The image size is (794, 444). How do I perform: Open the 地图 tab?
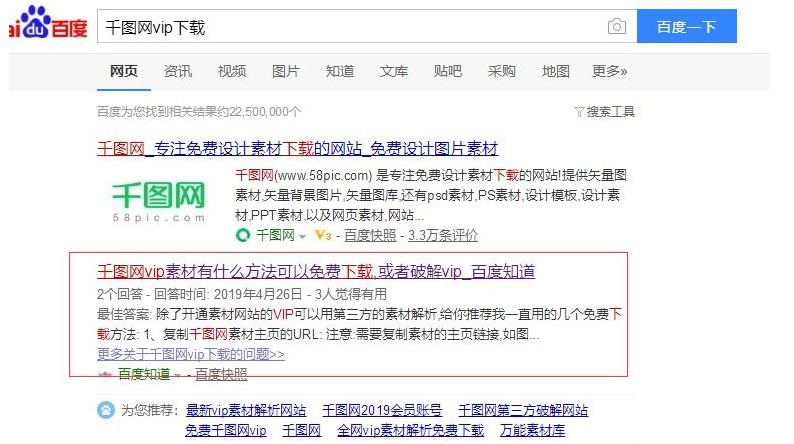click(555, 71)
